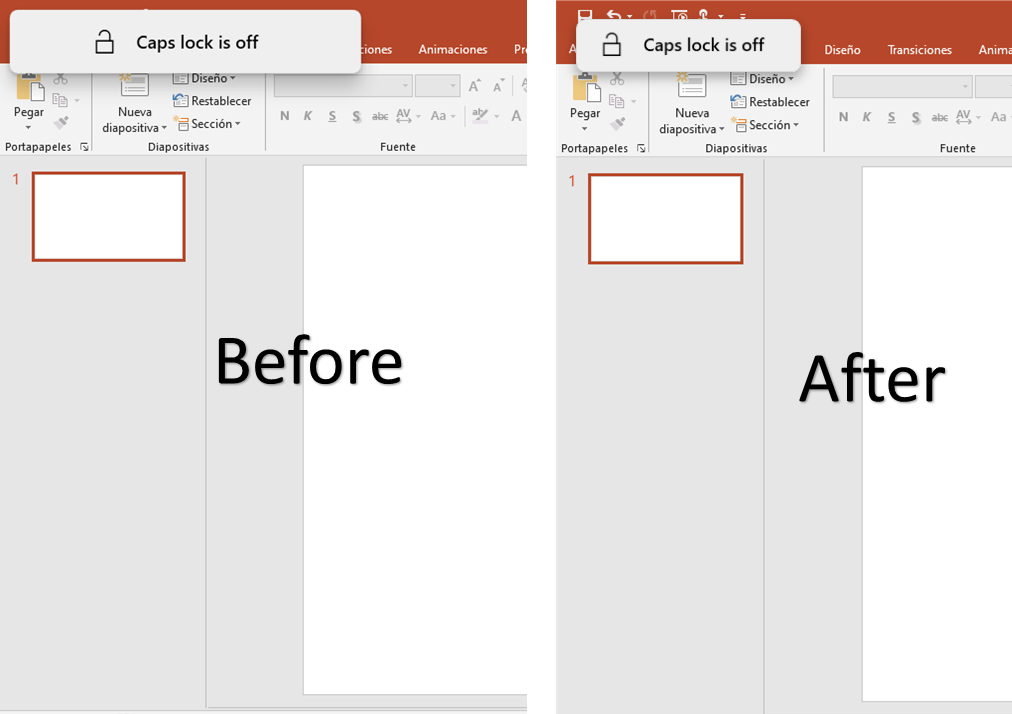Click the AV character spacing icon in After screenshot
1012x714 pixels.
[964, 117]
